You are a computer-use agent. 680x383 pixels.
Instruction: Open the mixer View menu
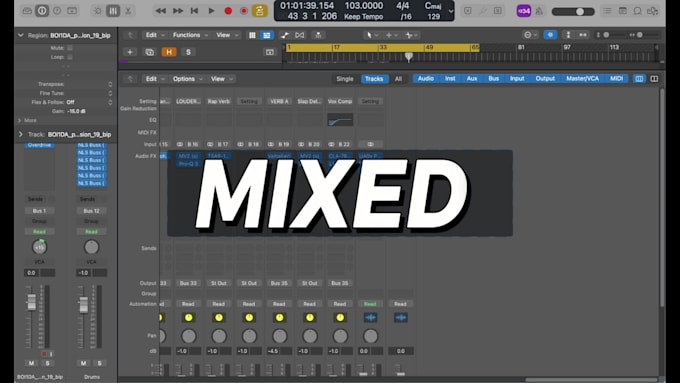pos(222,79)
